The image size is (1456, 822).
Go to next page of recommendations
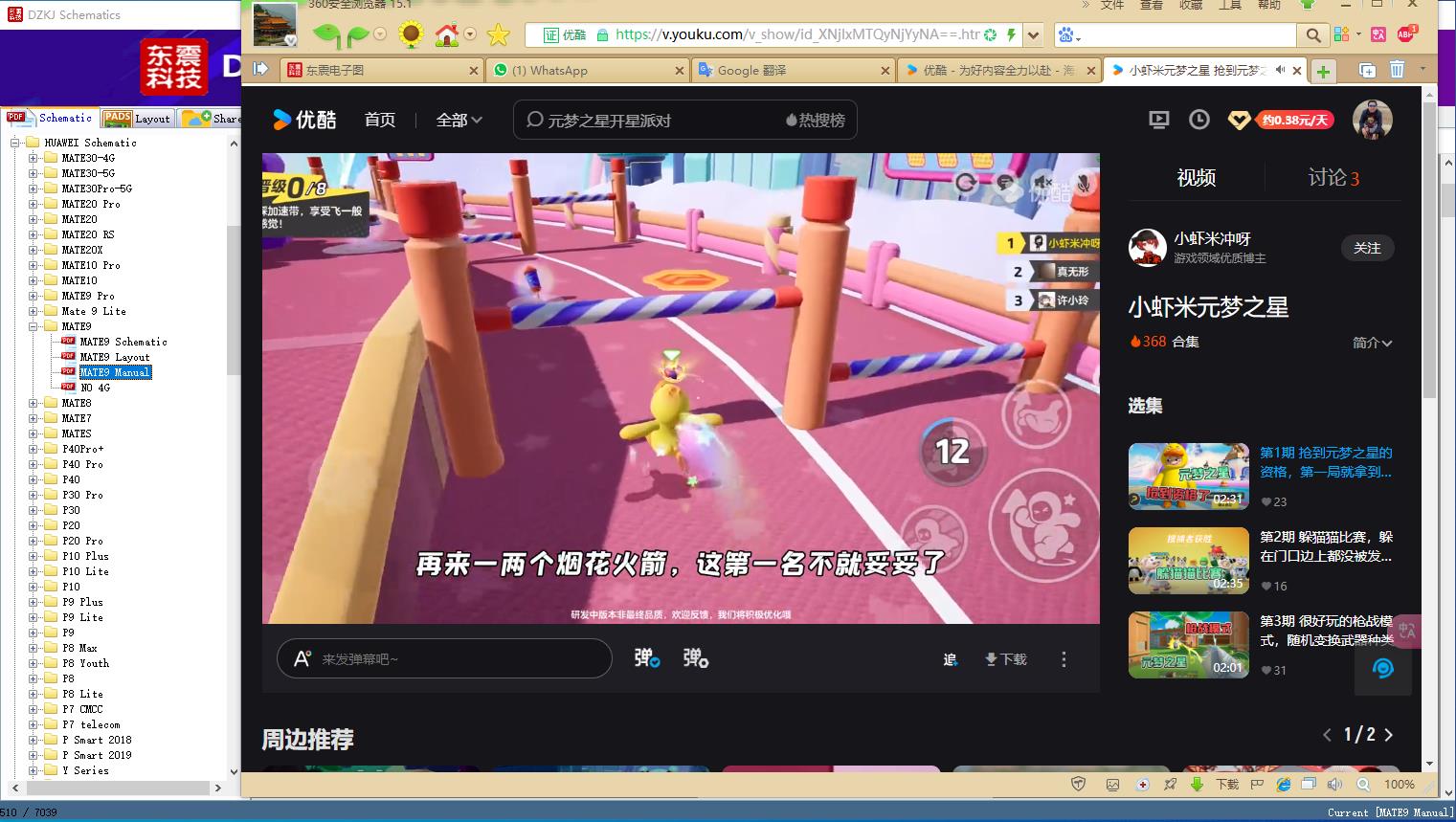(x=1389, y=735)
